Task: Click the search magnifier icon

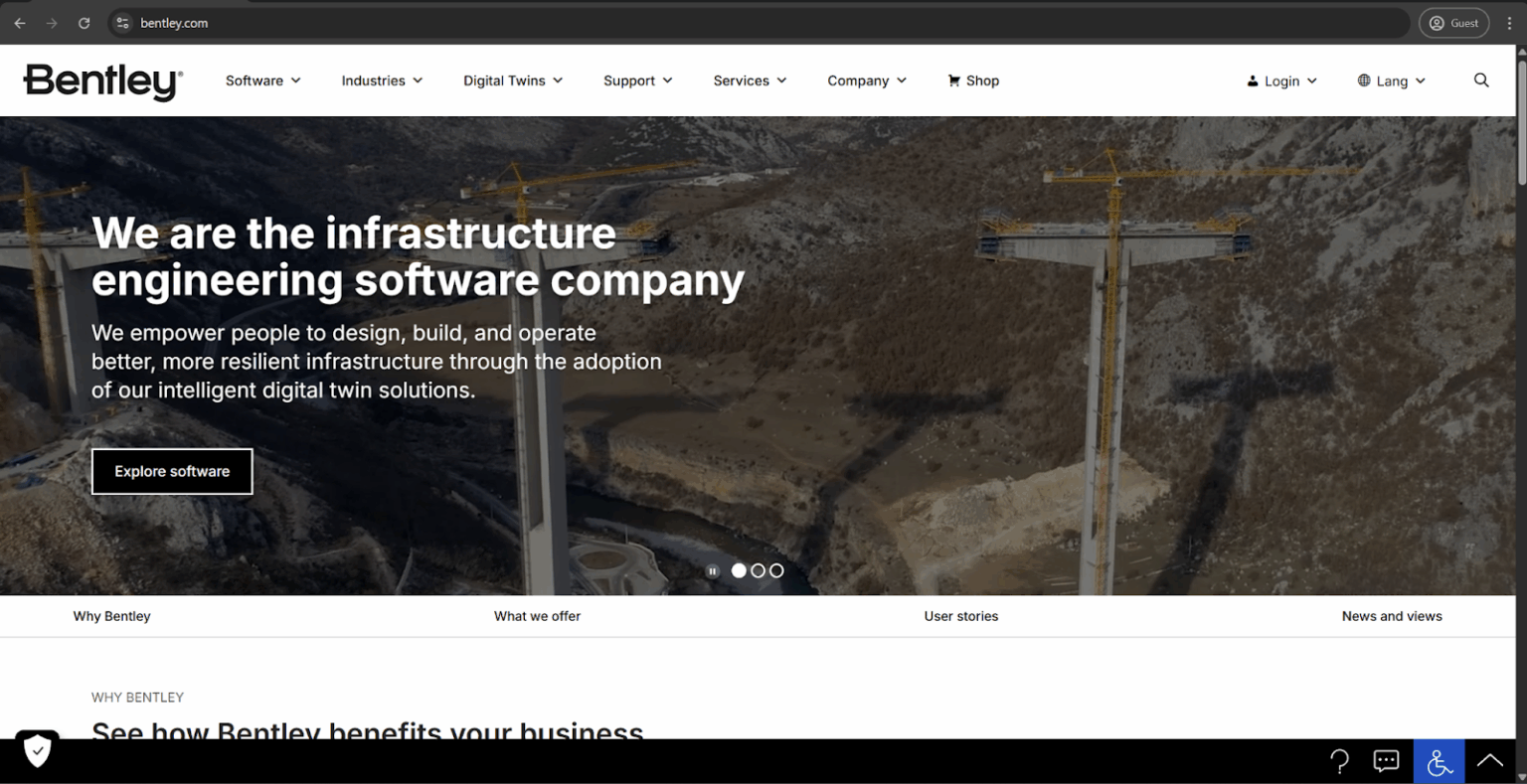Action: coord(1481,80)
